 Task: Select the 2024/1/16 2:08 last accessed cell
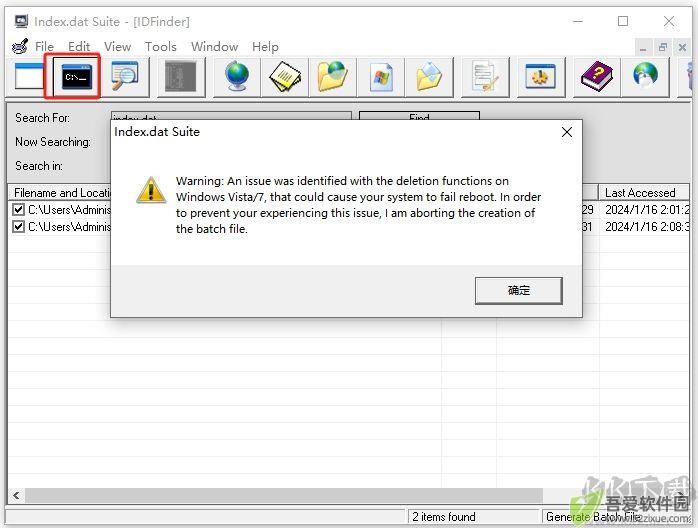coord(647,227)
